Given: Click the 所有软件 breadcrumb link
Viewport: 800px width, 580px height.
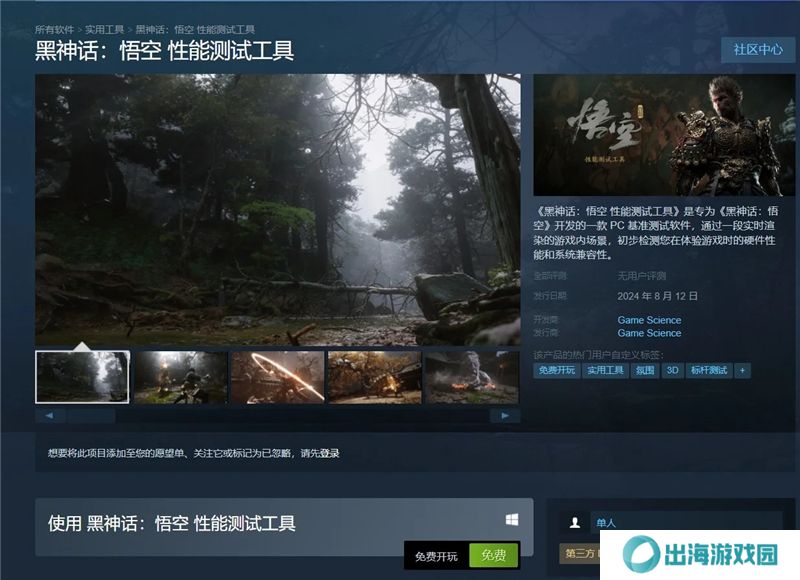Looking at the screenshot, I should pyautogui.click(x=54, y=30).
